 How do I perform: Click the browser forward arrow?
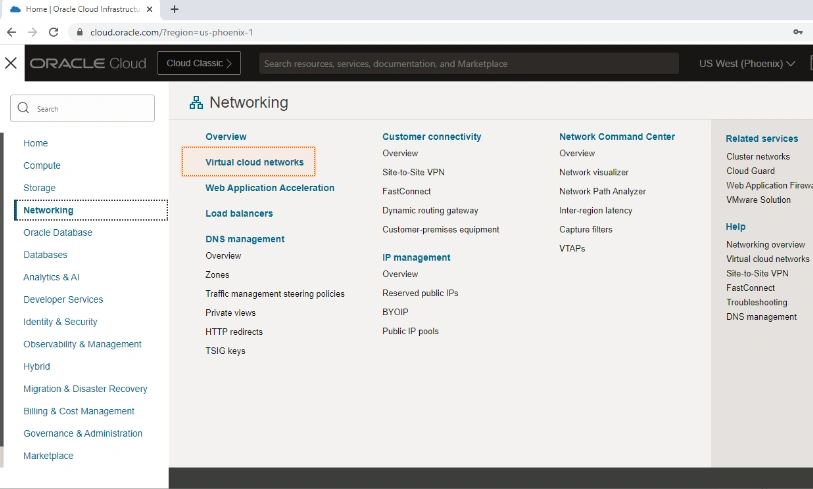32,32
